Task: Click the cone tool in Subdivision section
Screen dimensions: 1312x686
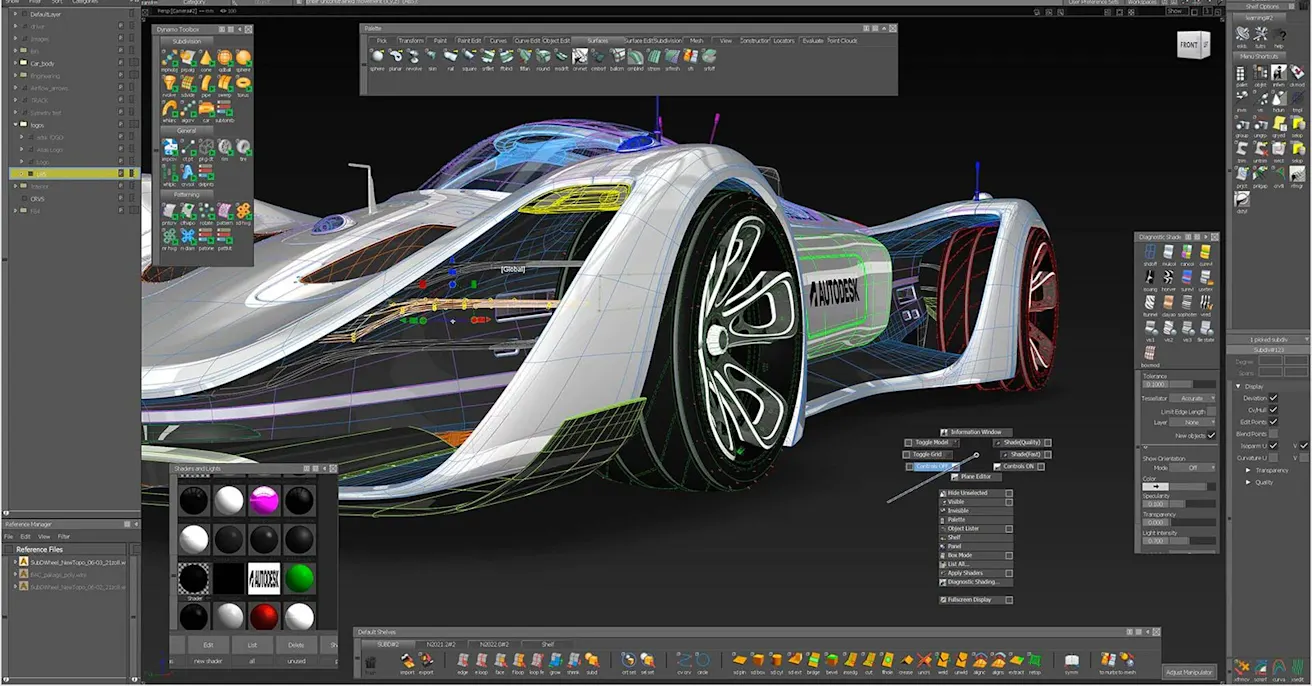Action: click(x=206, y=58)
